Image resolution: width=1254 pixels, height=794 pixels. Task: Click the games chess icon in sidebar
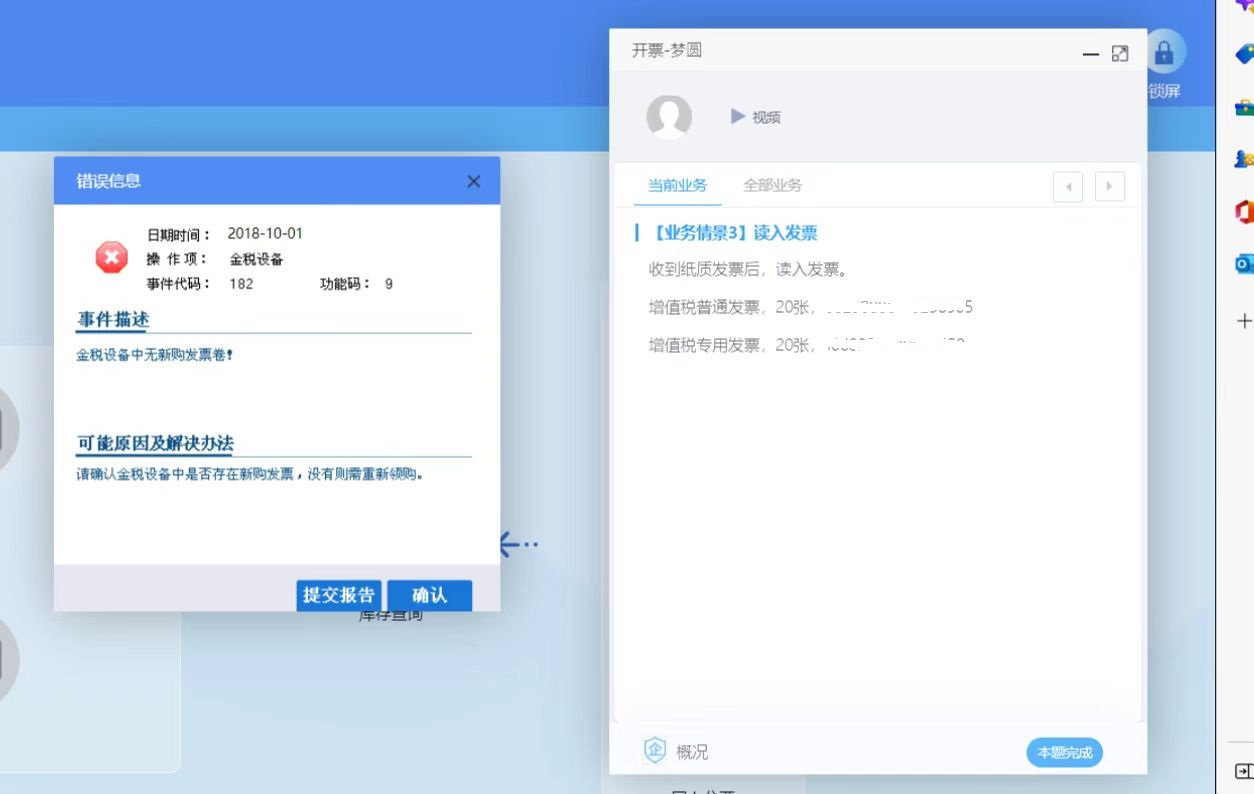point(1244,159)
